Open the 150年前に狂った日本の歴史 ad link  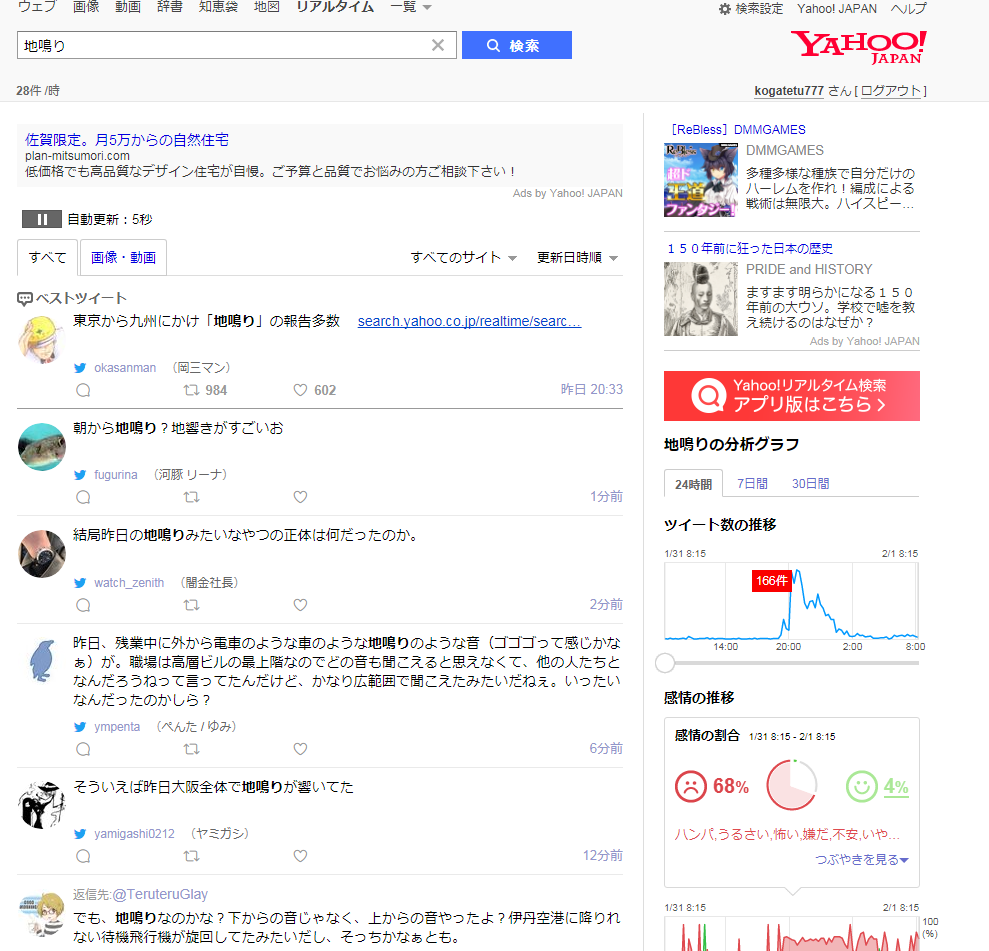(x=750, y=248)
